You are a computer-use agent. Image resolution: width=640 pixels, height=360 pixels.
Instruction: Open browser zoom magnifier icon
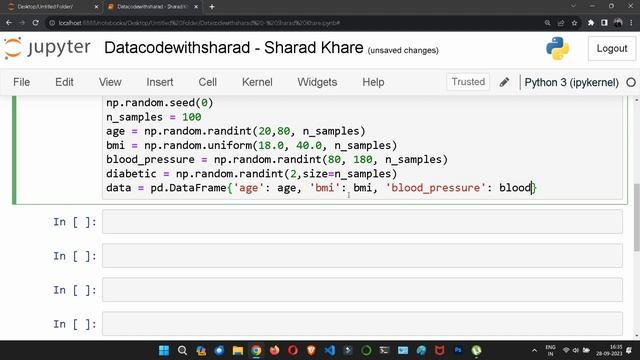click(547, 23)
